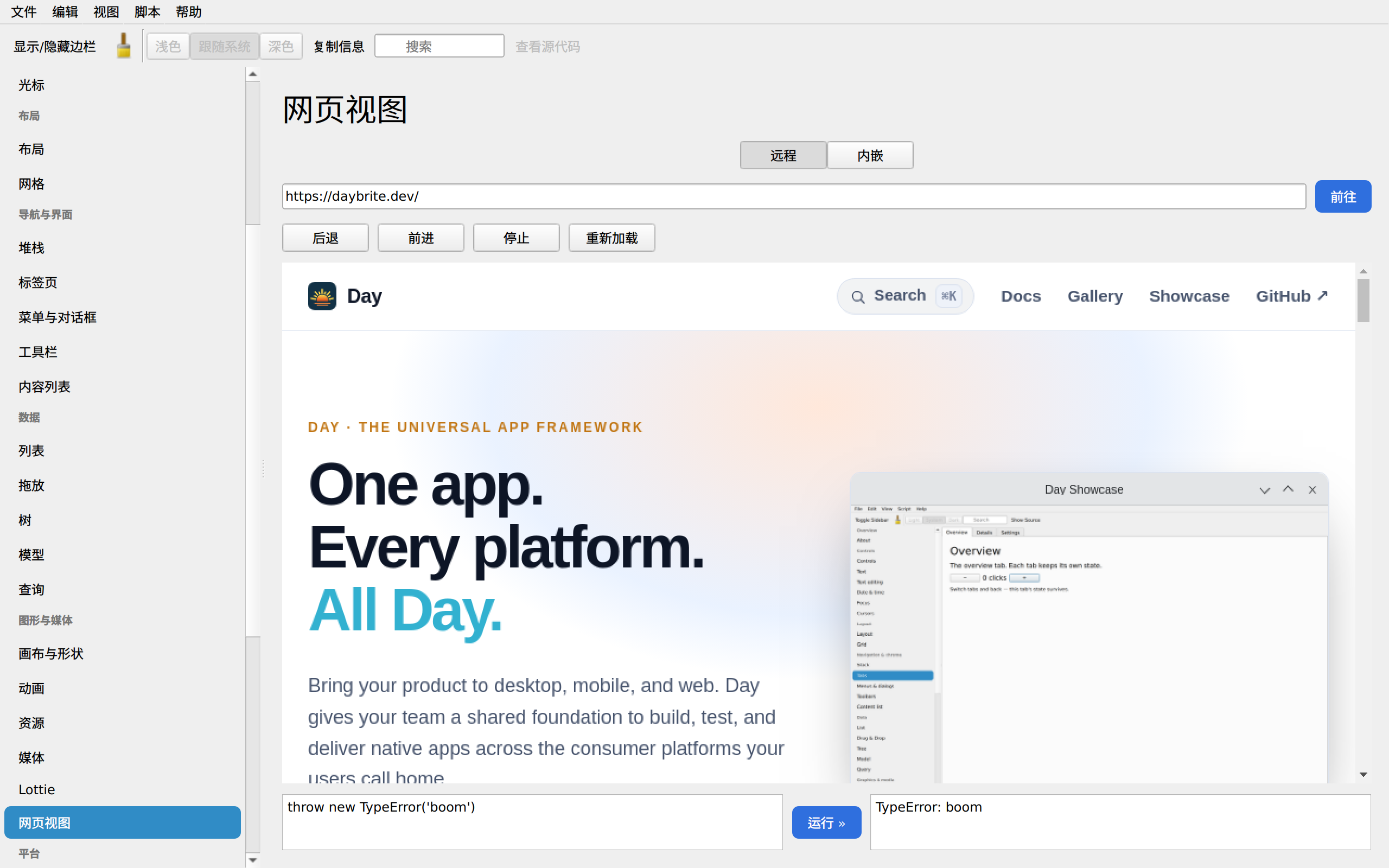Click the Day brand name link
Viewport: 1389px width, 868px height.
pos(365,296)
